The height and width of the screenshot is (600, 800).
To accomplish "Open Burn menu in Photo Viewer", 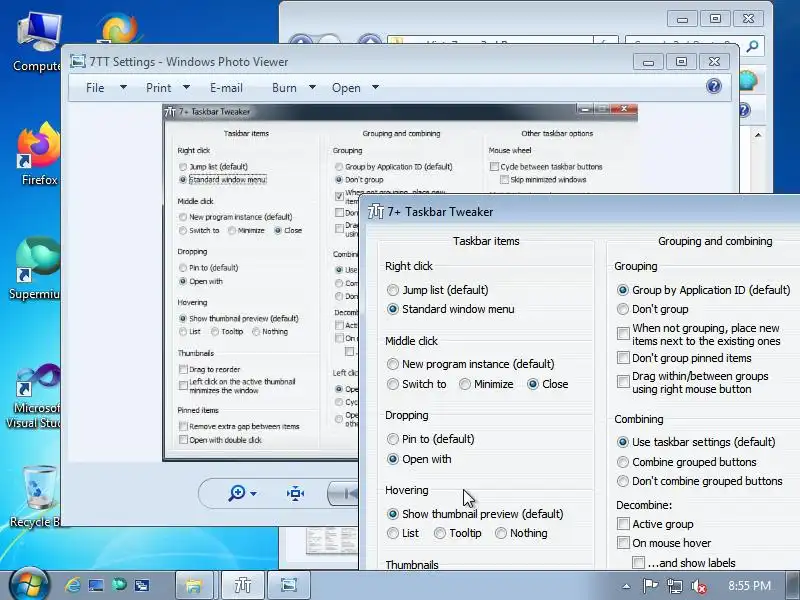I will click(x=284, y=88).
